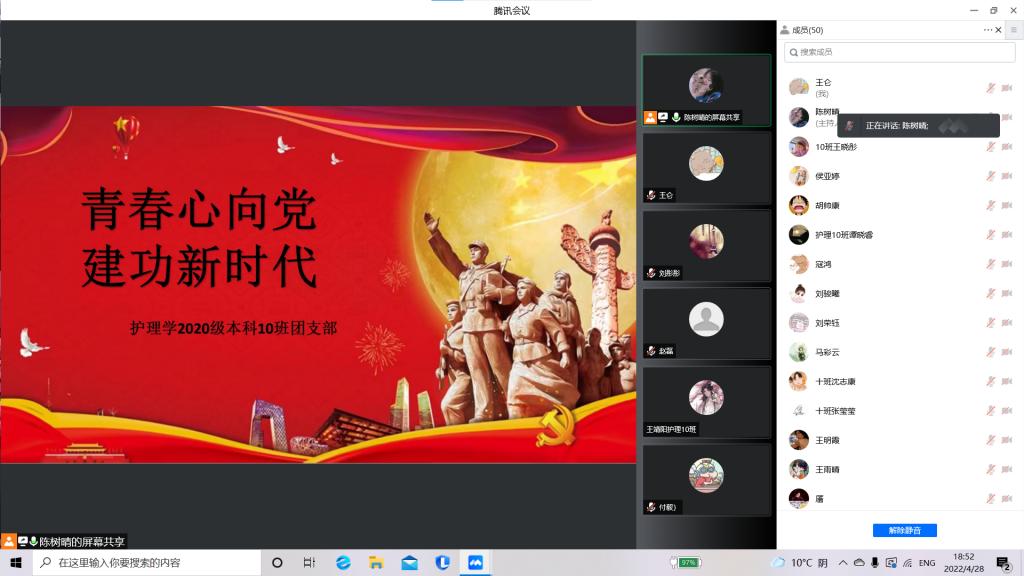This screenshot has height=576, width=1024.
Task: Click the 王靖阳护理10班 video tile
Action: click(x=706, y=401)
